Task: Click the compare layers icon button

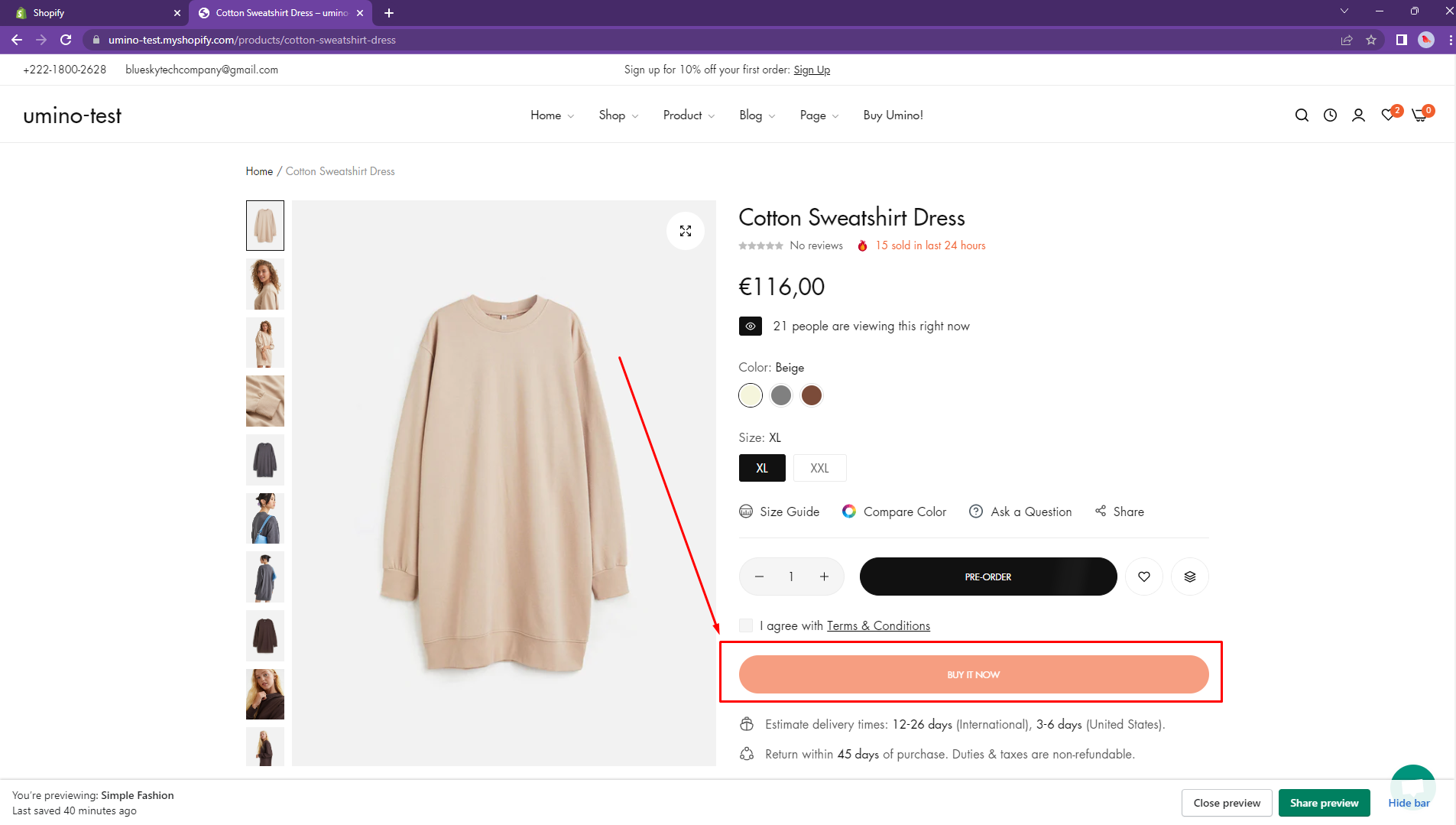Action: (x=1190, y=577)
